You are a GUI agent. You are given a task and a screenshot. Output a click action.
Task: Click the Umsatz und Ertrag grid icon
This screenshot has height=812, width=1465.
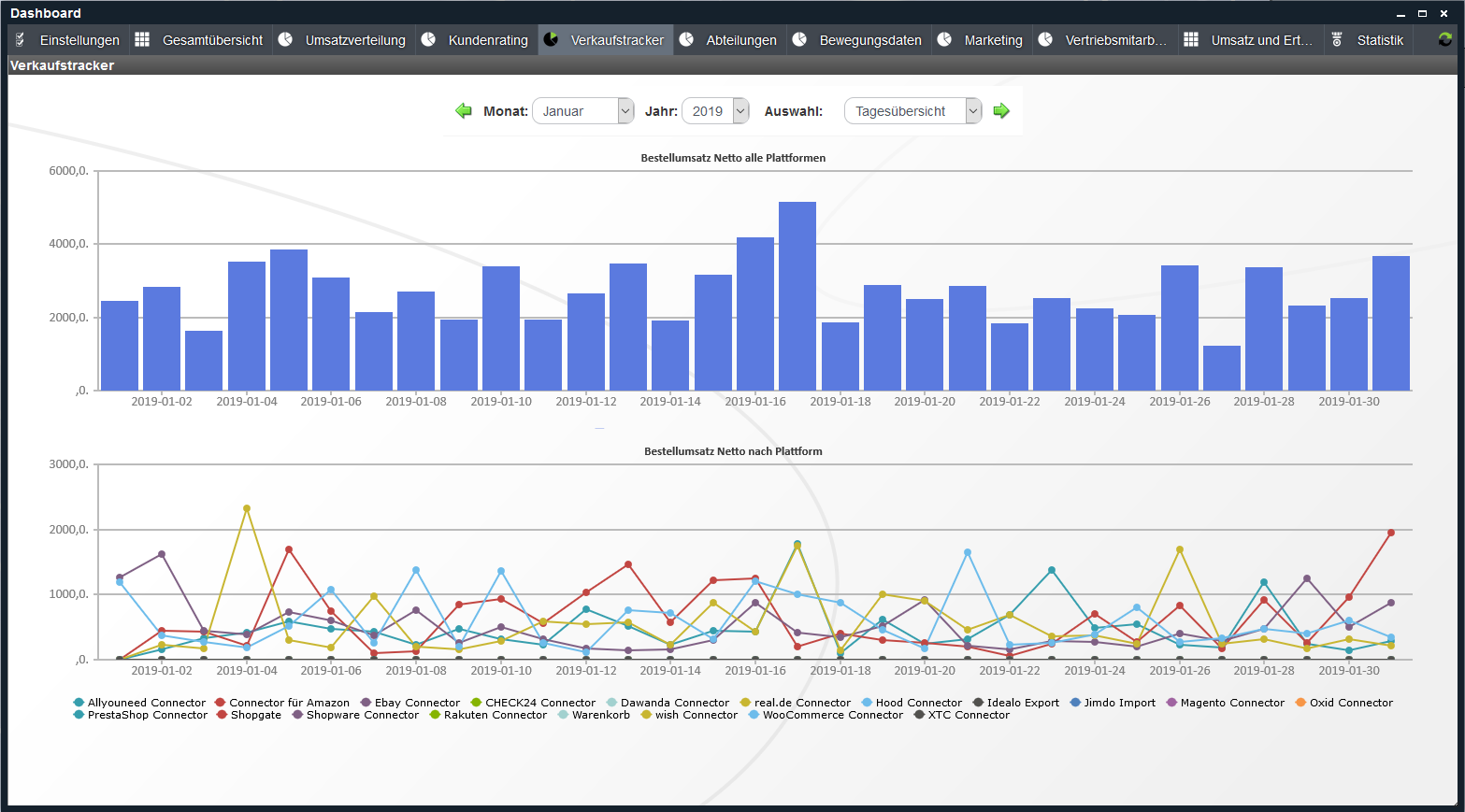click(x=1191, y=39)
